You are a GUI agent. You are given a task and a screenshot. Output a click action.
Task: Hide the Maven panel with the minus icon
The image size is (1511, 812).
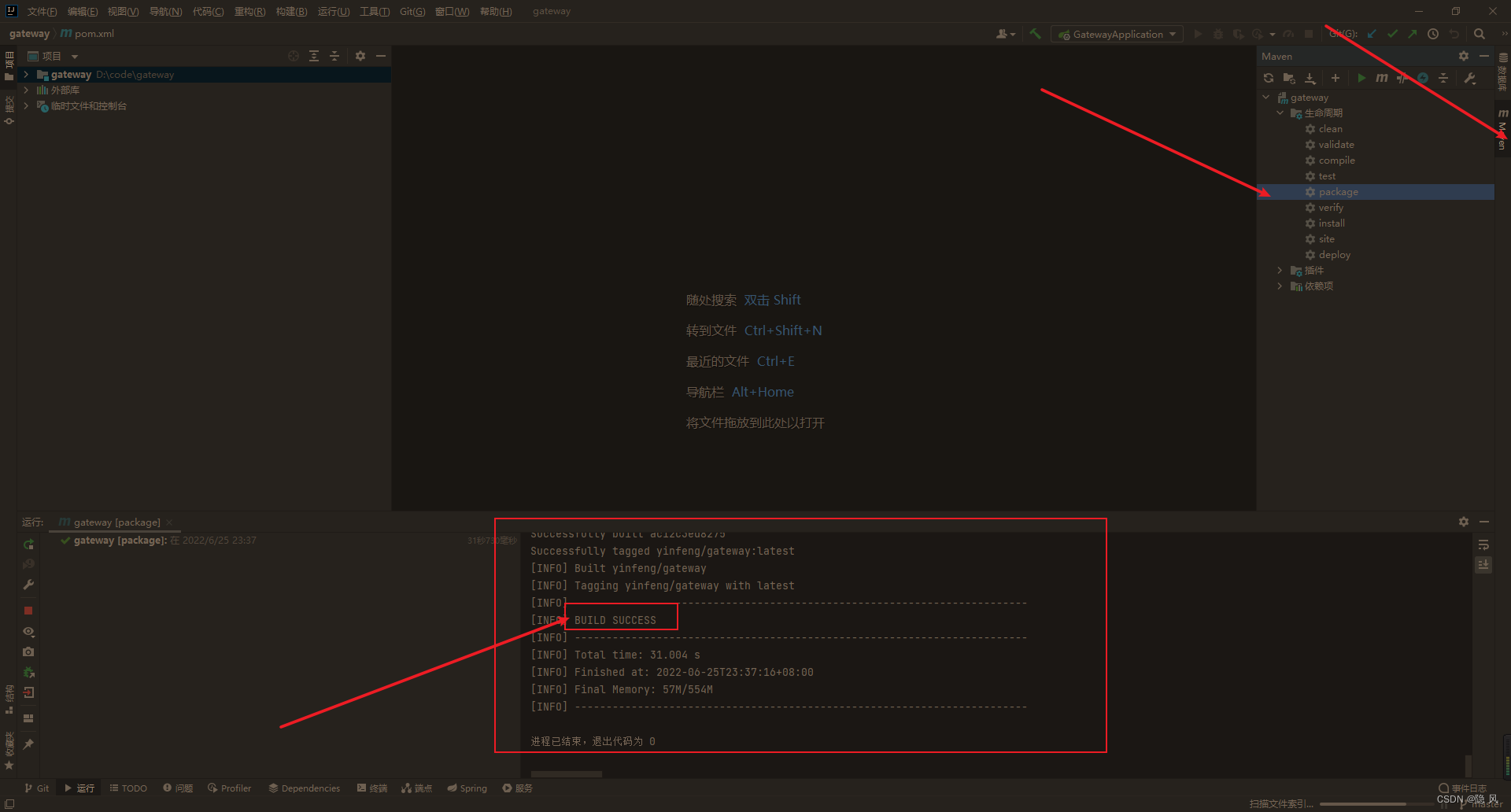point(1484,56)
